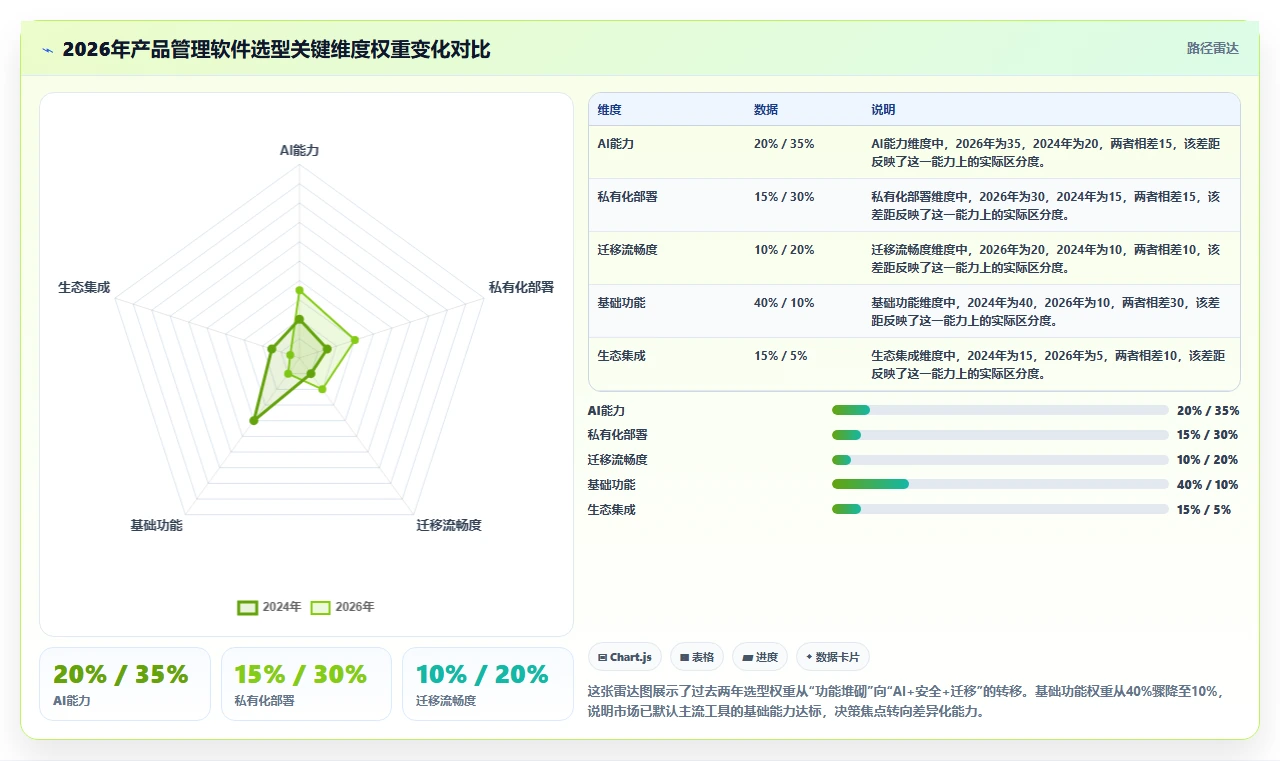Click the 2026年 AI能力 radar data point

click(x=299, y=290)
